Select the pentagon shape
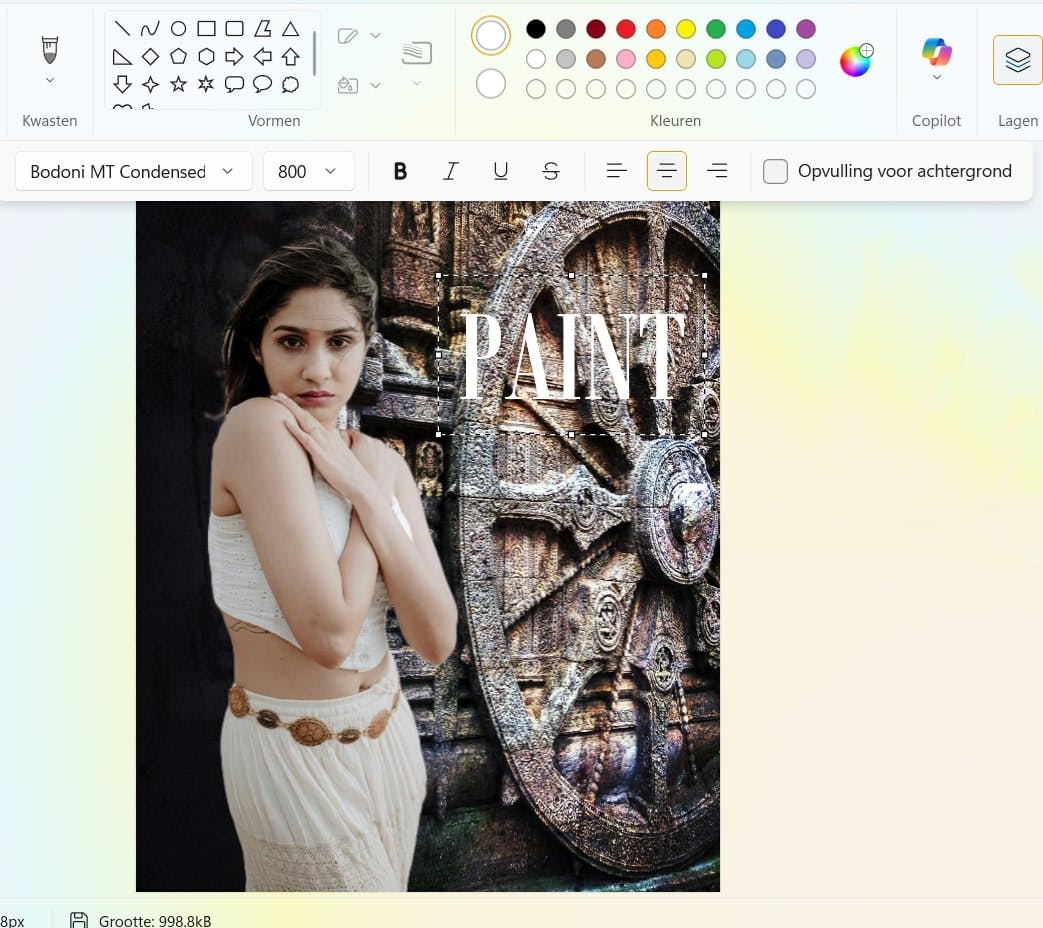The height and width of the screenshot is (928, 1043). coord(178,57)
